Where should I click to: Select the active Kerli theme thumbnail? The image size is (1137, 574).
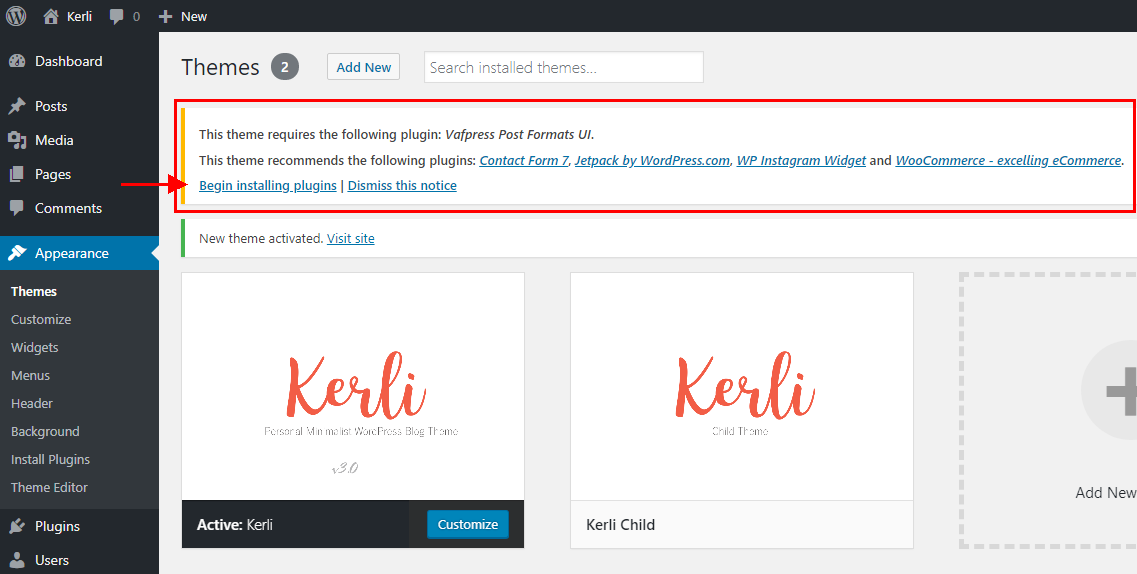(x=353, y=386)
